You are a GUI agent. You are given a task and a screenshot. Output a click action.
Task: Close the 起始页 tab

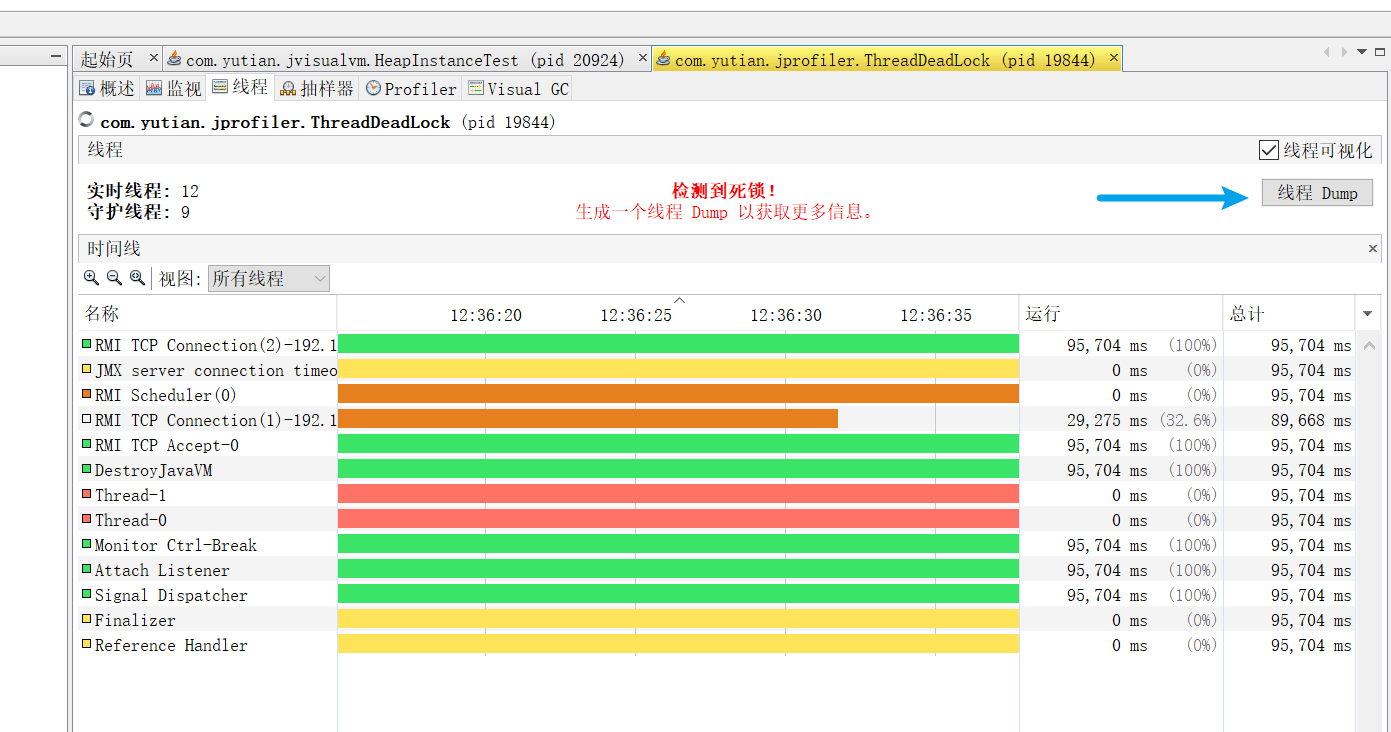click(x=153, y=59)
